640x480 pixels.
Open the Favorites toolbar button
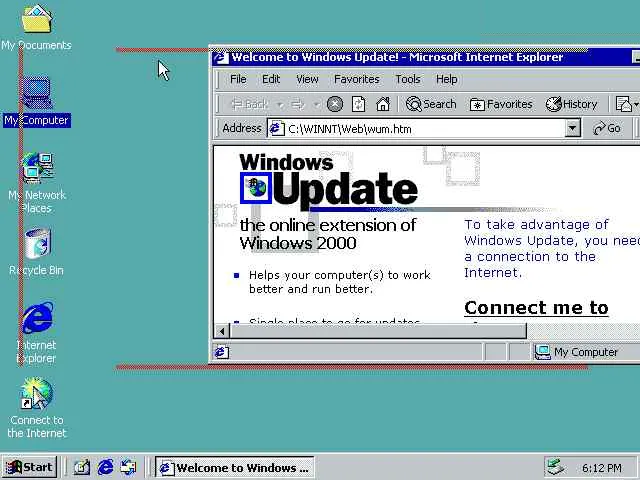pyautogui.click(x=501, y=104)
